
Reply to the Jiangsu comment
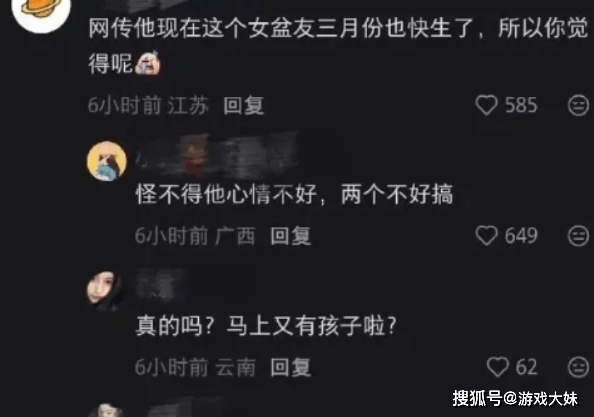[244, 105]
